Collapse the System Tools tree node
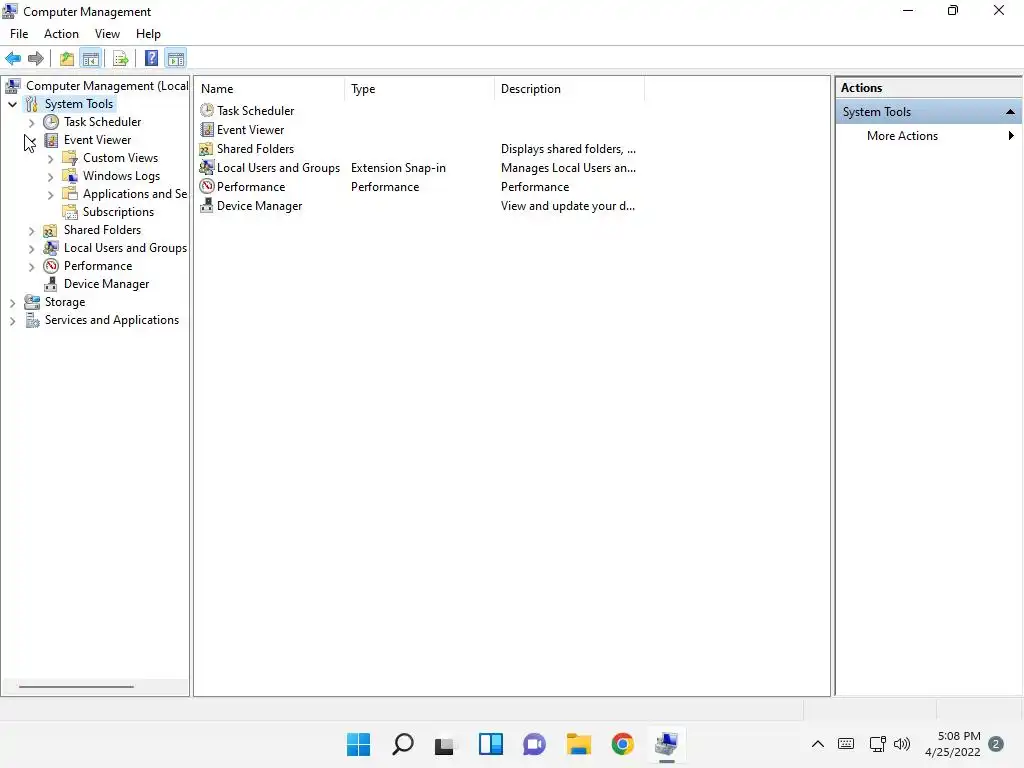The height and width of the screenshot is (768, 1024). 12,104
